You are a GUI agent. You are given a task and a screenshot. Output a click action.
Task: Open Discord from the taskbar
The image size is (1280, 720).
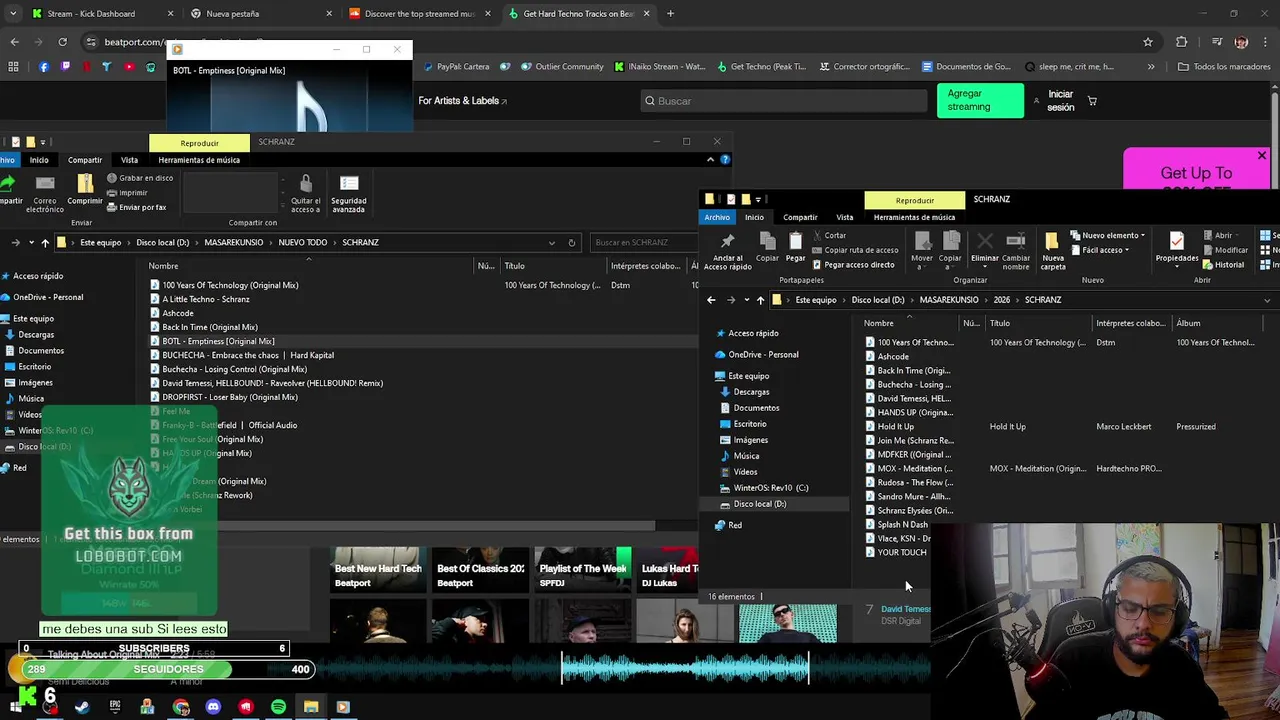[213, 707]
